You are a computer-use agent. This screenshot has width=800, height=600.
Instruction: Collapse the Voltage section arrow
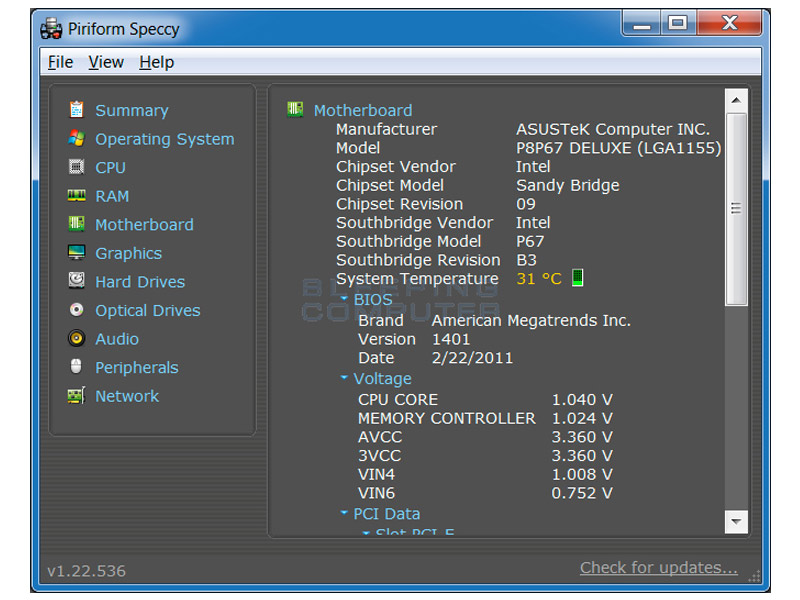click(344, 378)
